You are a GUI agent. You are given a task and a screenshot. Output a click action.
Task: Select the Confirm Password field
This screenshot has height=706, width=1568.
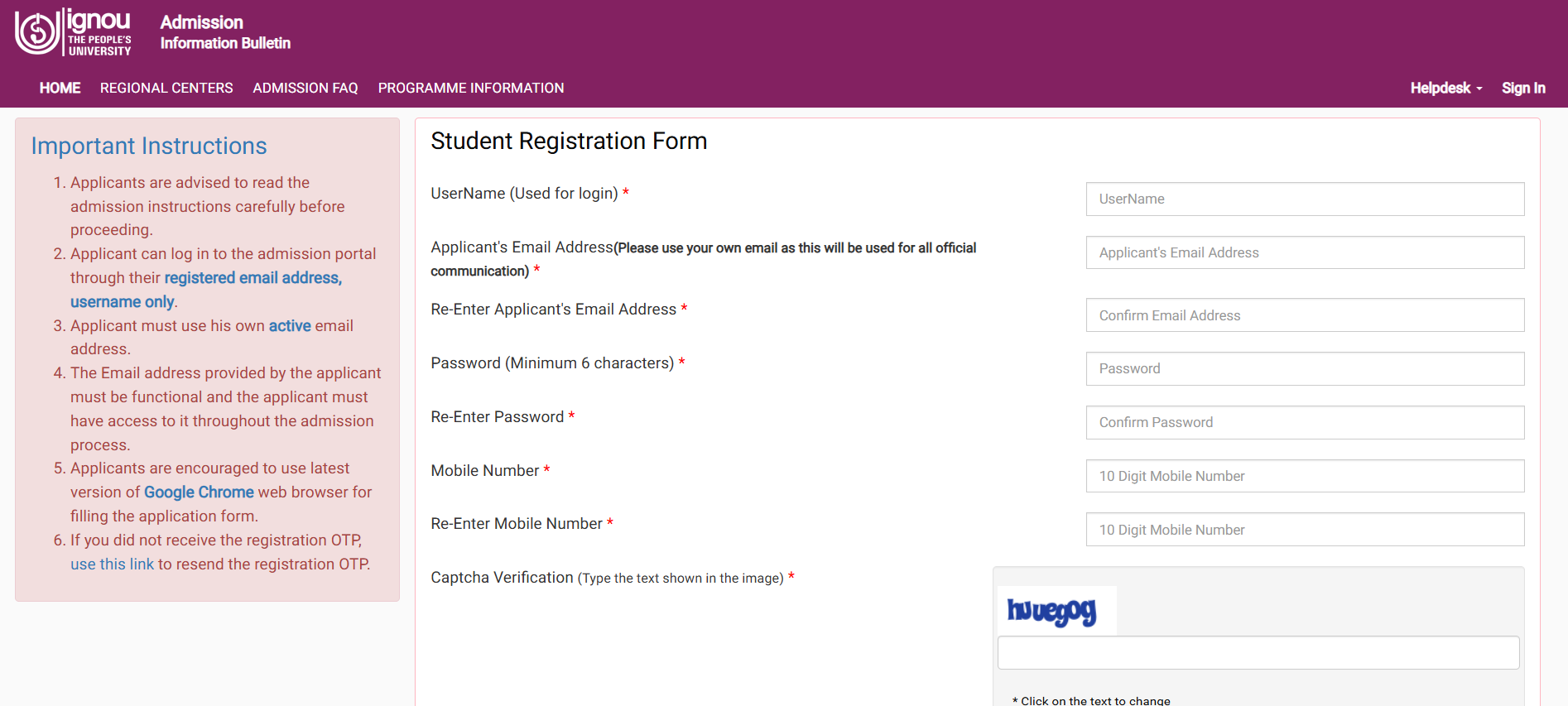coord(1305,422)
